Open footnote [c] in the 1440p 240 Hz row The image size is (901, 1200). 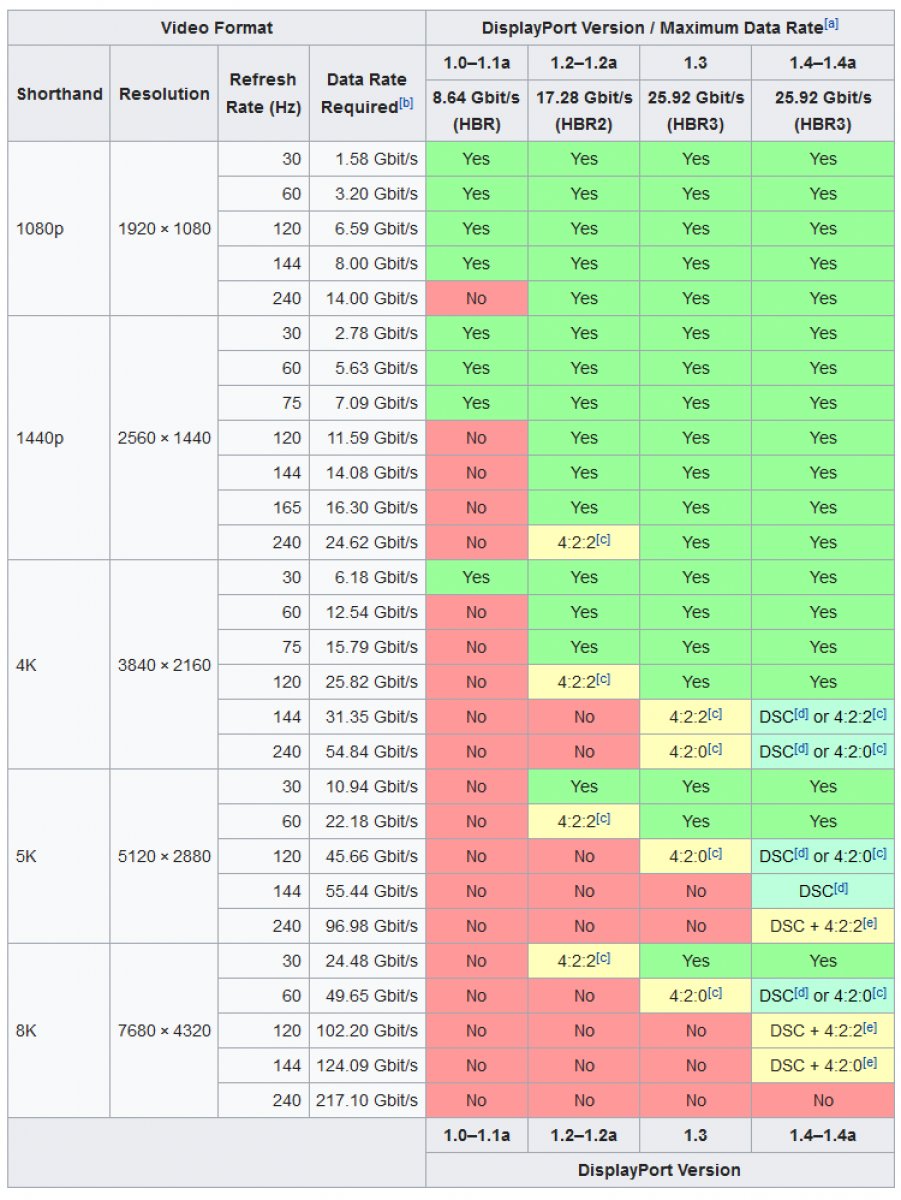pyautogui.click(x=603, y=539)
